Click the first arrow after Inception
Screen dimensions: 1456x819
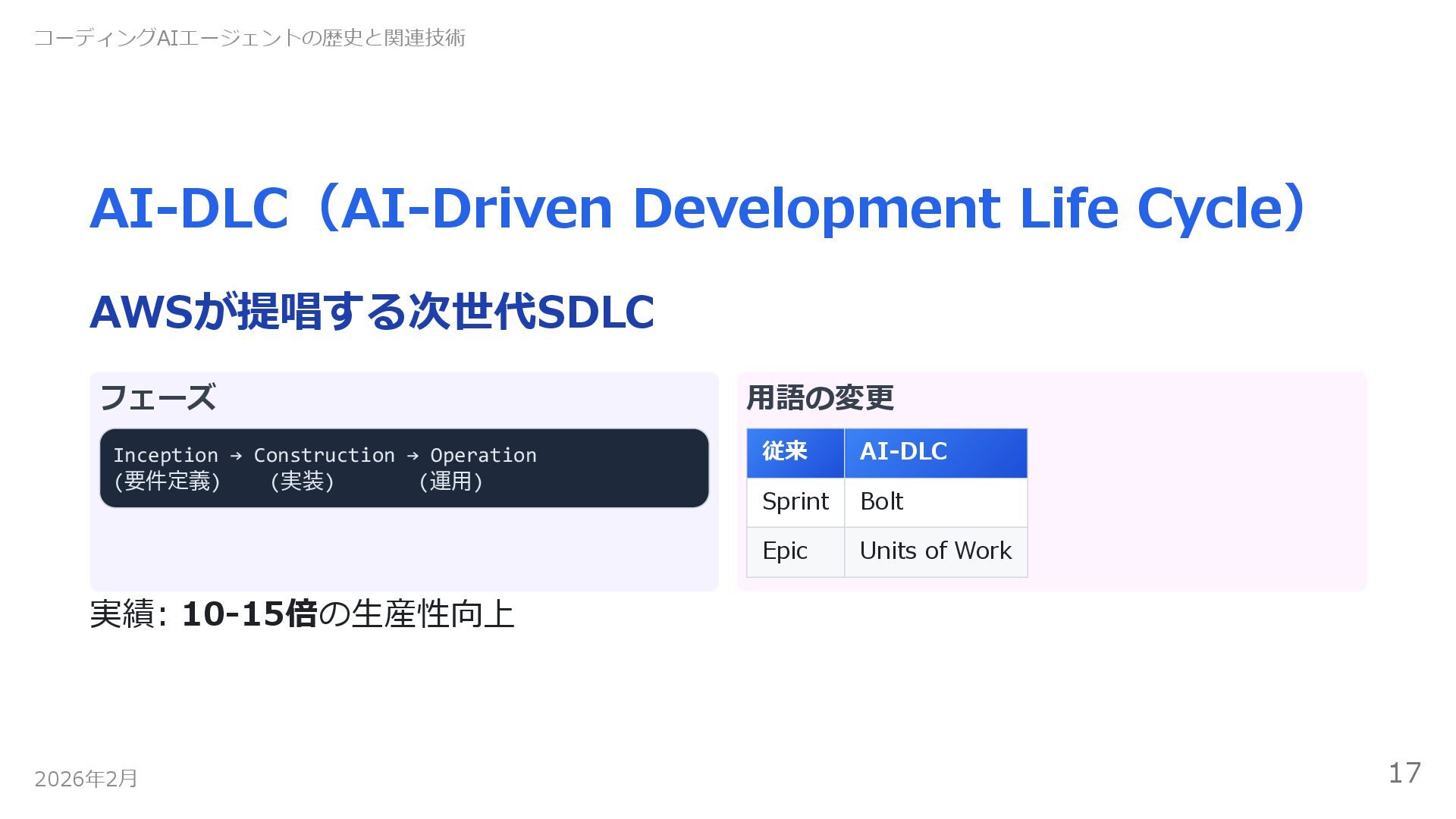(x=236, y=455)
